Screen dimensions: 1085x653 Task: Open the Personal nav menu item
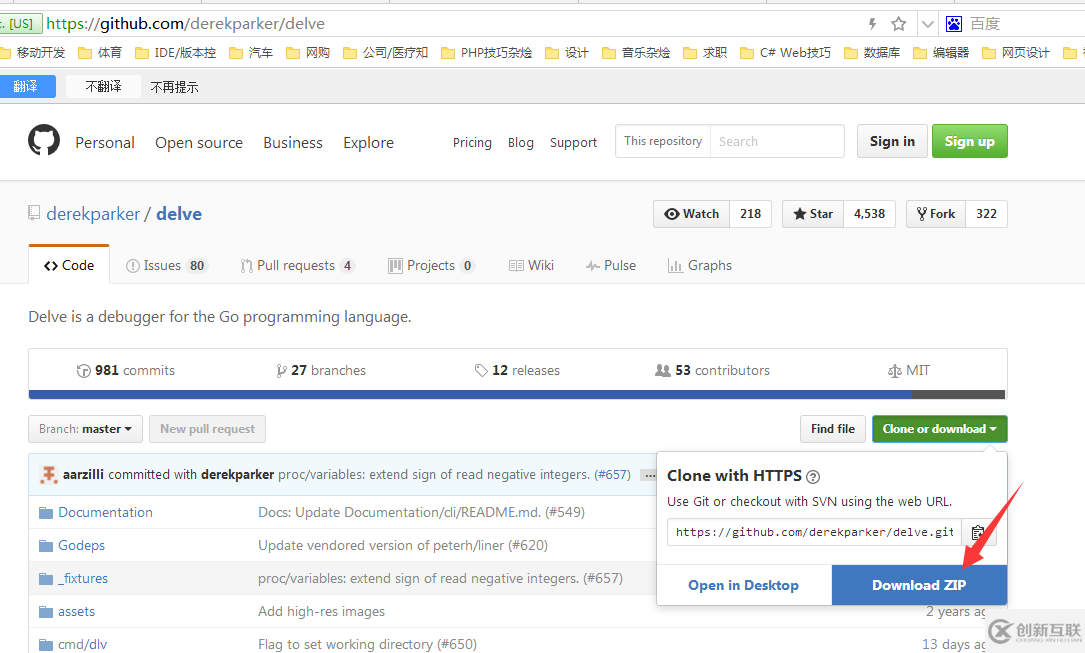click(x=105, y=142)
